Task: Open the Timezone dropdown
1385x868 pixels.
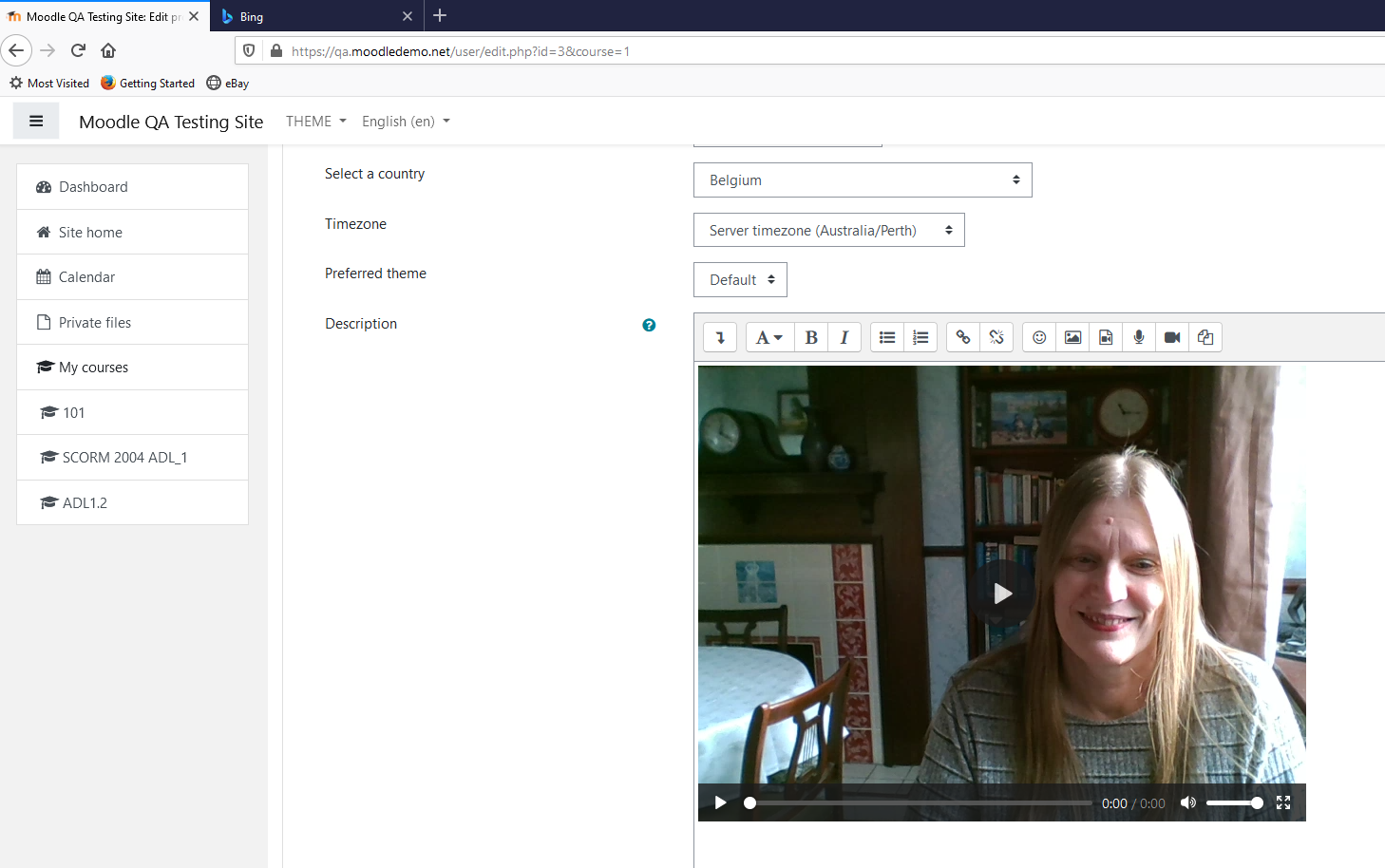Action: 829,230
